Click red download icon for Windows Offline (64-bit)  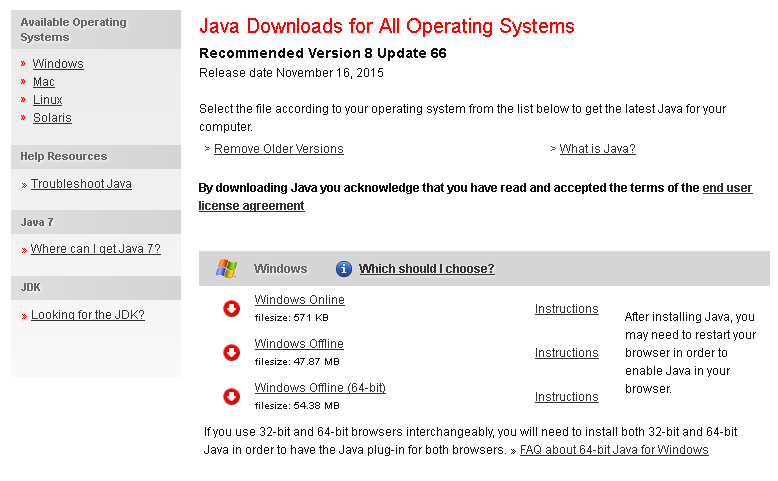(231, 397)
